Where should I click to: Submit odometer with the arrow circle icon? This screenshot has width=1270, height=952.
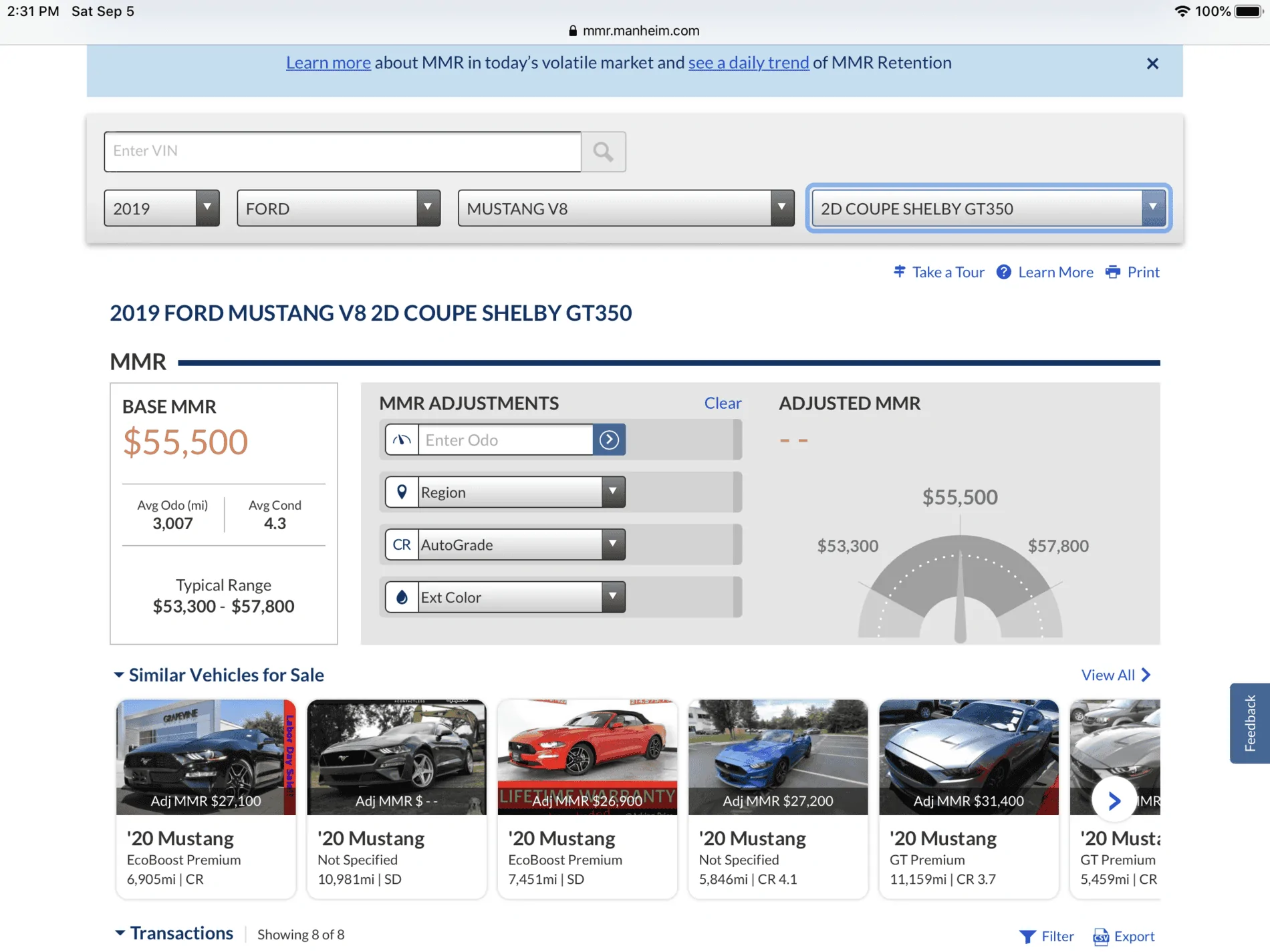tap(609, 440)
